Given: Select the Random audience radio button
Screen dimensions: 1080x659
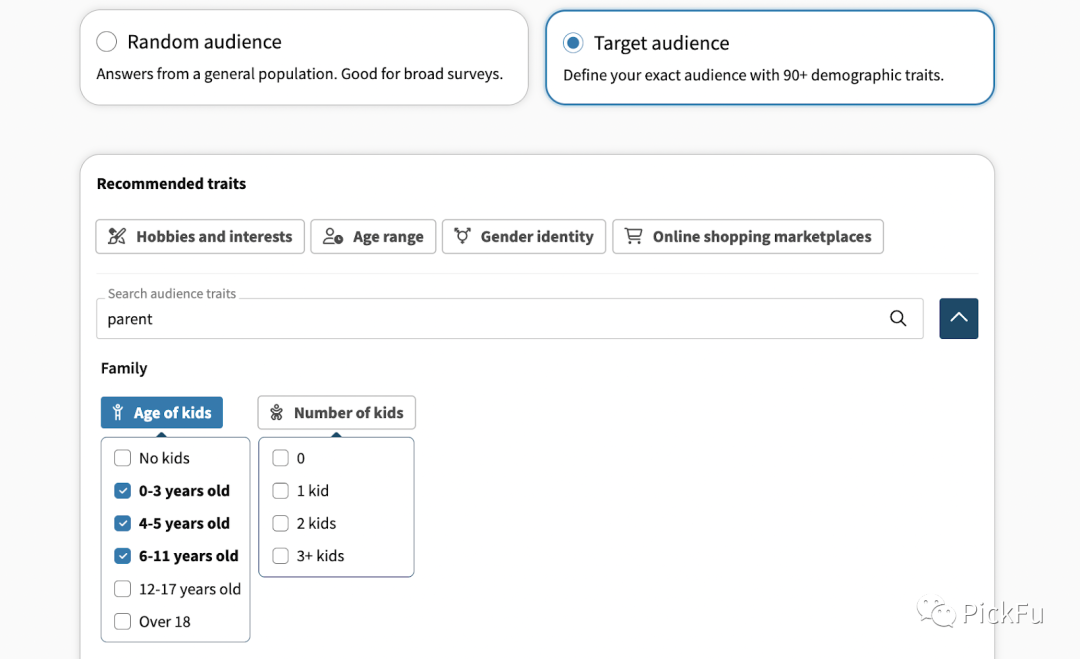Looking at the screenshot, I should (x=107, y=42).
